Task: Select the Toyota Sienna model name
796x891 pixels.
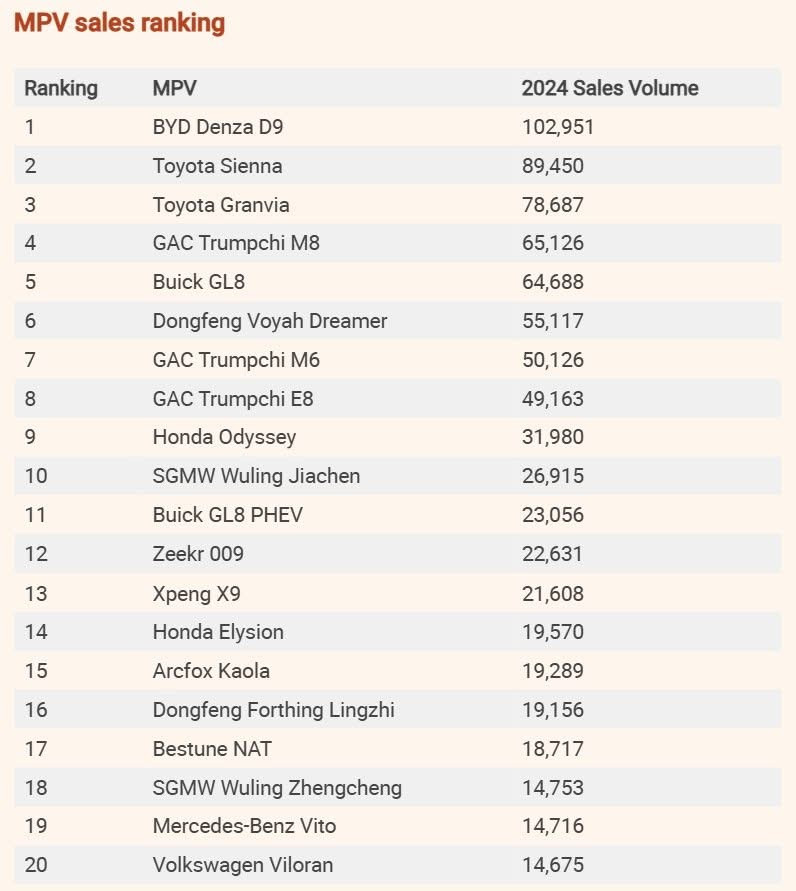Action: point(217,166)
